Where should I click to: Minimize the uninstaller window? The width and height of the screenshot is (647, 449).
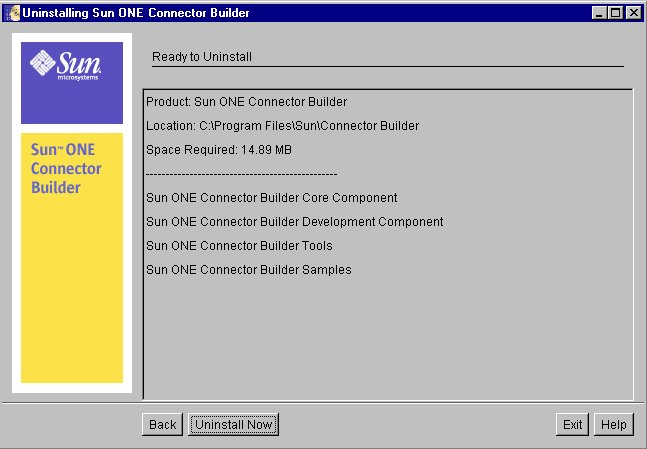point(599,13)
